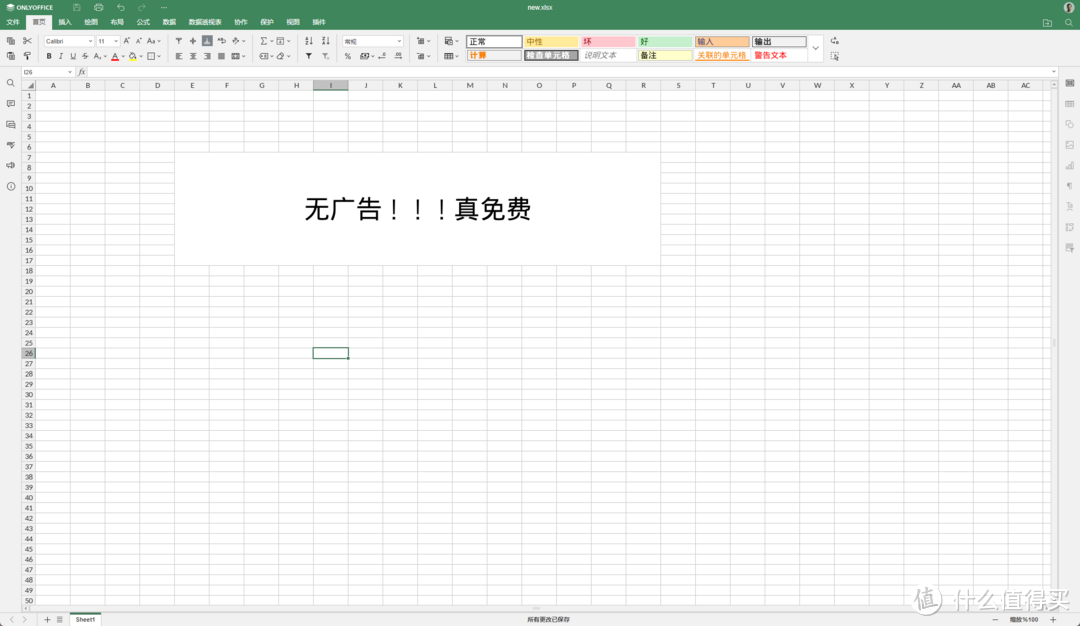
Task: Click the Cut scissors icon
Action: (27, 41)
